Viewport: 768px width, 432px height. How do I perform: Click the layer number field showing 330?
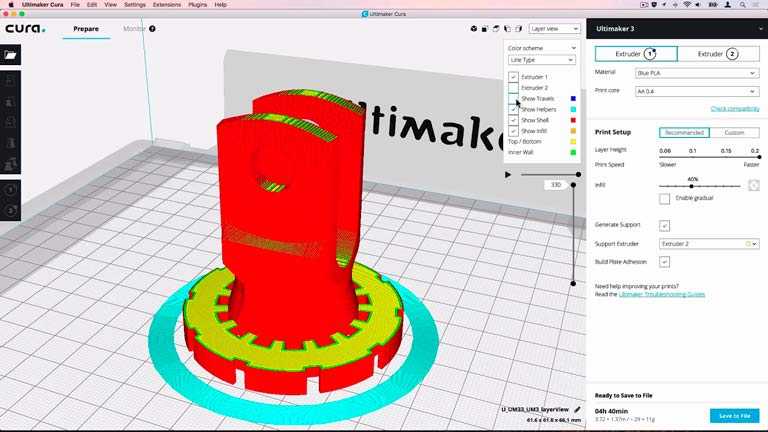tap(556, 185)
